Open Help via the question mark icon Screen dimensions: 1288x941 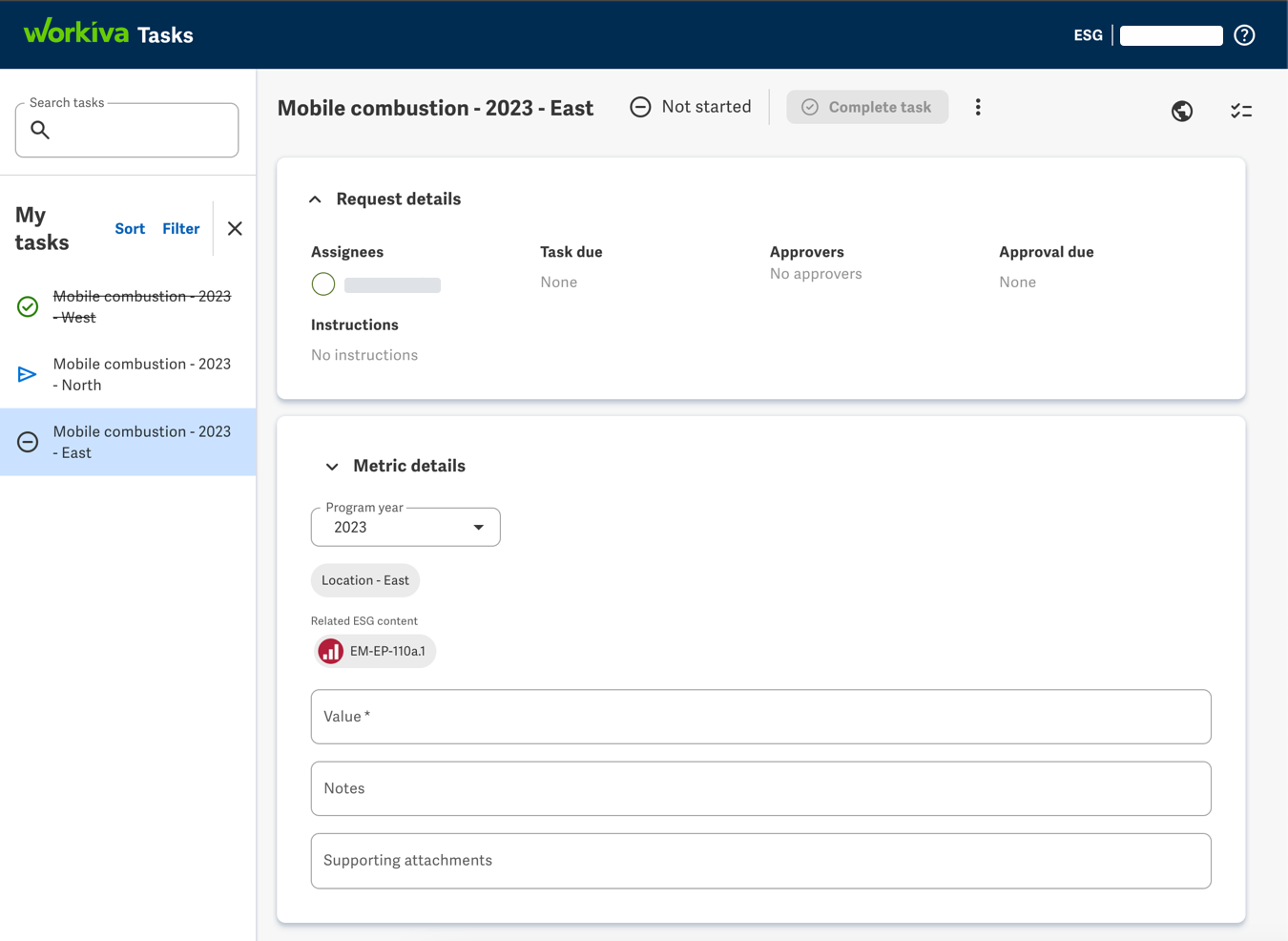(x=1244, y=34)
